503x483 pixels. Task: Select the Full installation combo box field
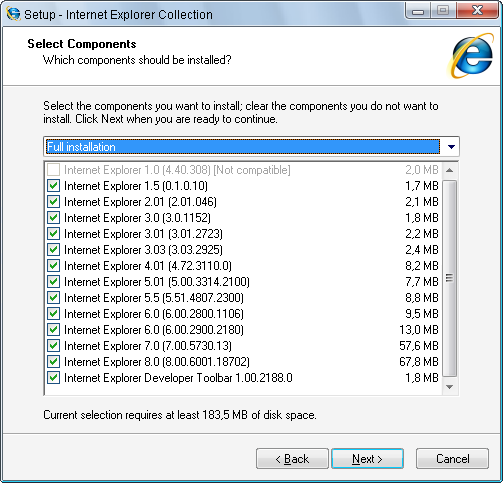[x=251, y=147]
